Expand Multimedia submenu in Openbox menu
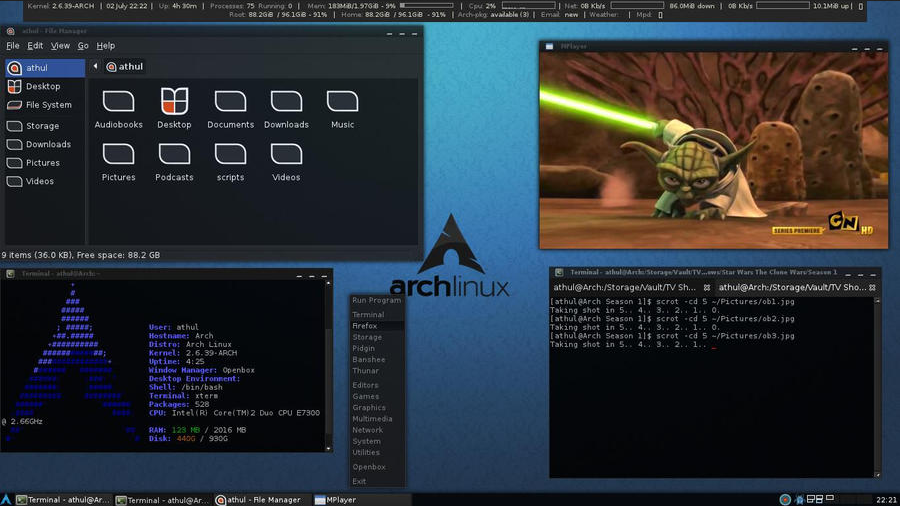The width and height of the screenshot is (900, 506). click(377, 419)
